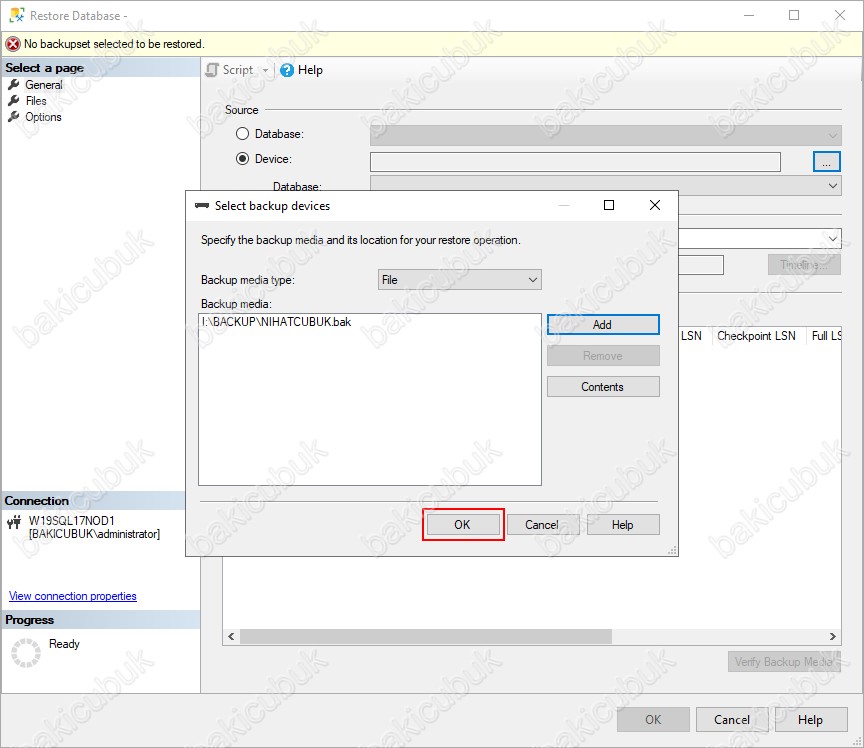Click the progress spinner indicator

pyautogui.click(x=26, y=653)
